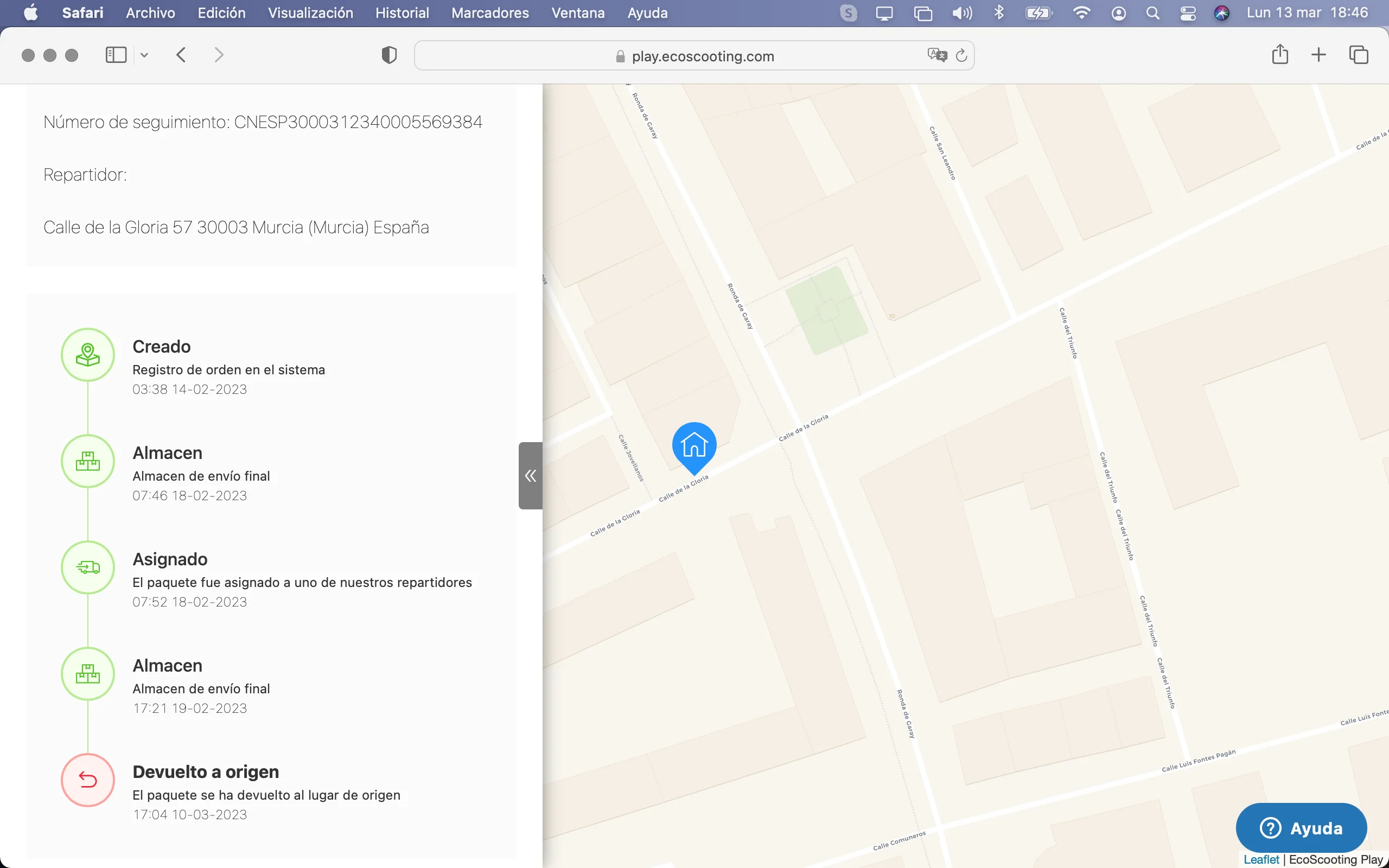Screen dimensions: 1389x868
Task: Collapse the tracking panel with double chevron
Action: 530,475
